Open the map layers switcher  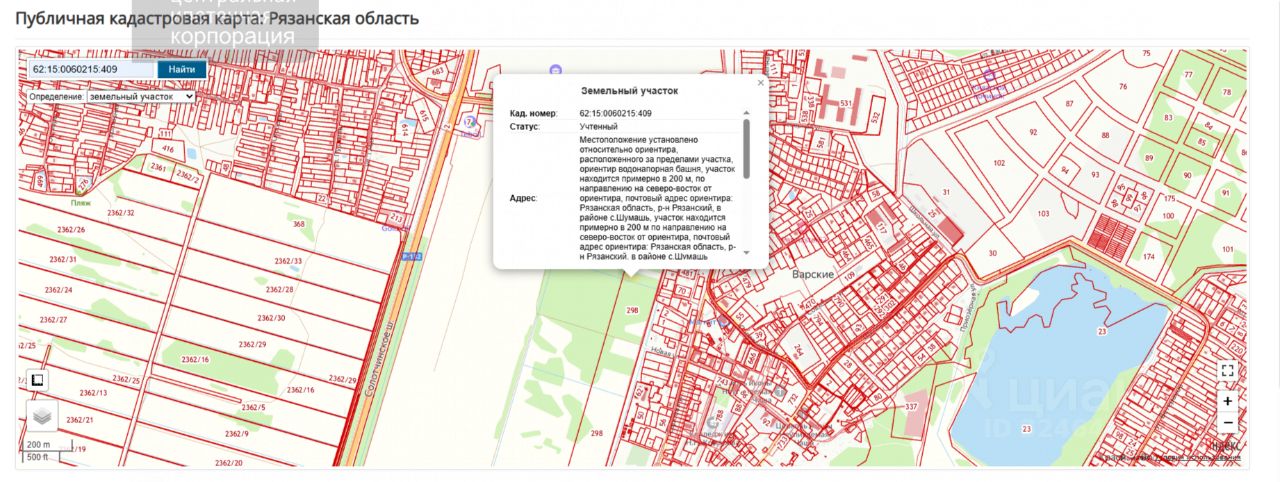42,415
